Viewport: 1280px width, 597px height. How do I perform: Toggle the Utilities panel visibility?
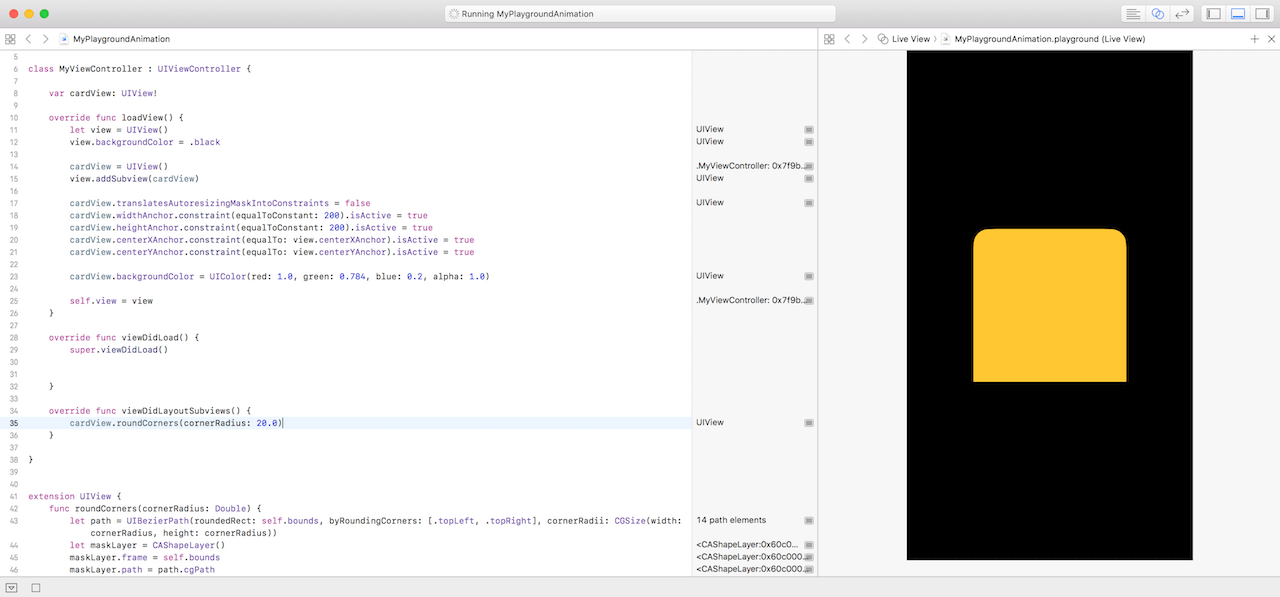(1261, 14)
